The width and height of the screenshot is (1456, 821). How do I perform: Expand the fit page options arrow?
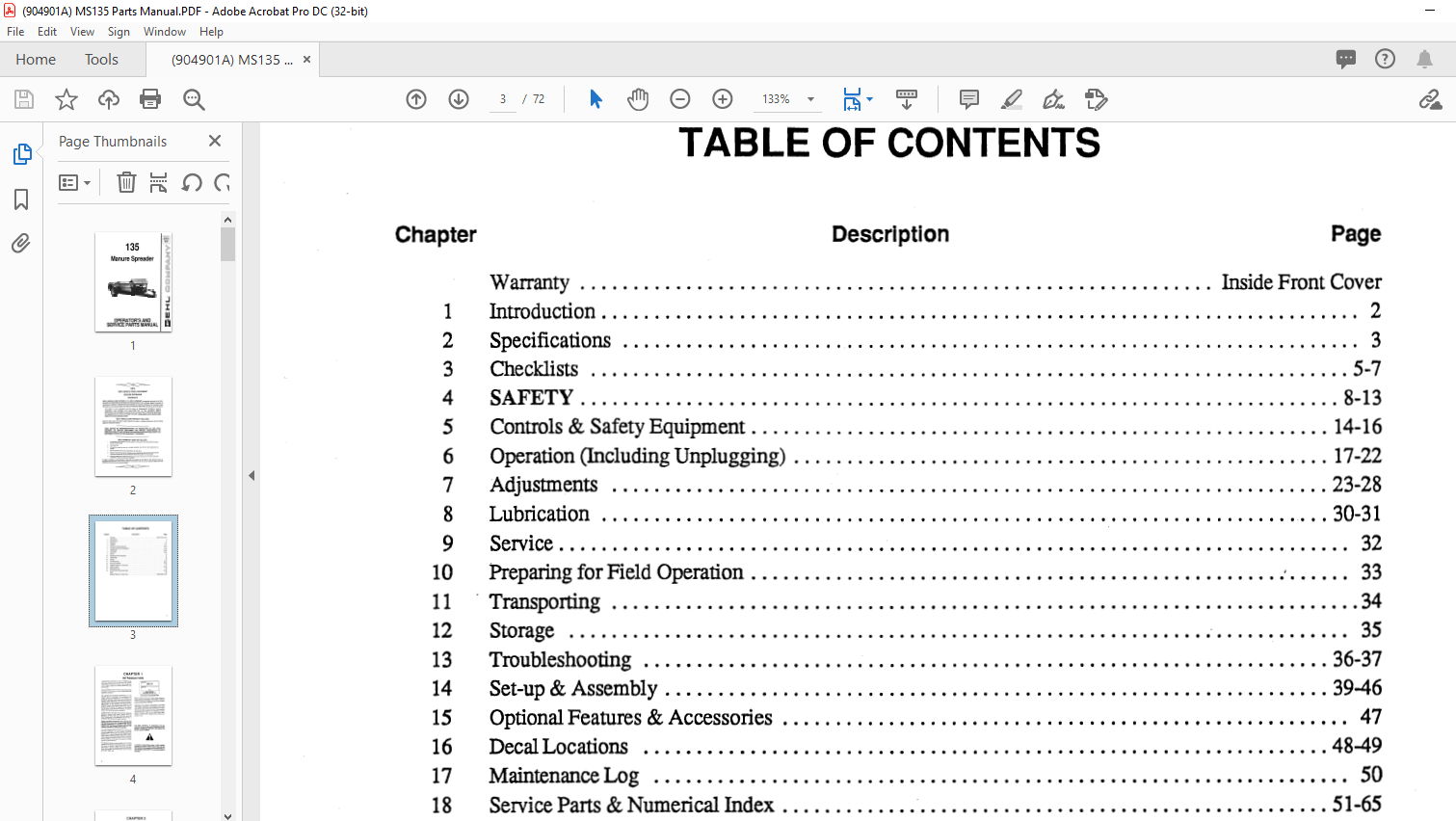point(869,99)
